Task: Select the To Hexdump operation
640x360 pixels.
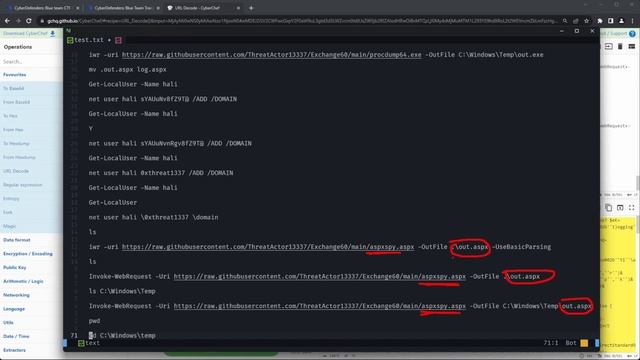Action: coord(31,144)
